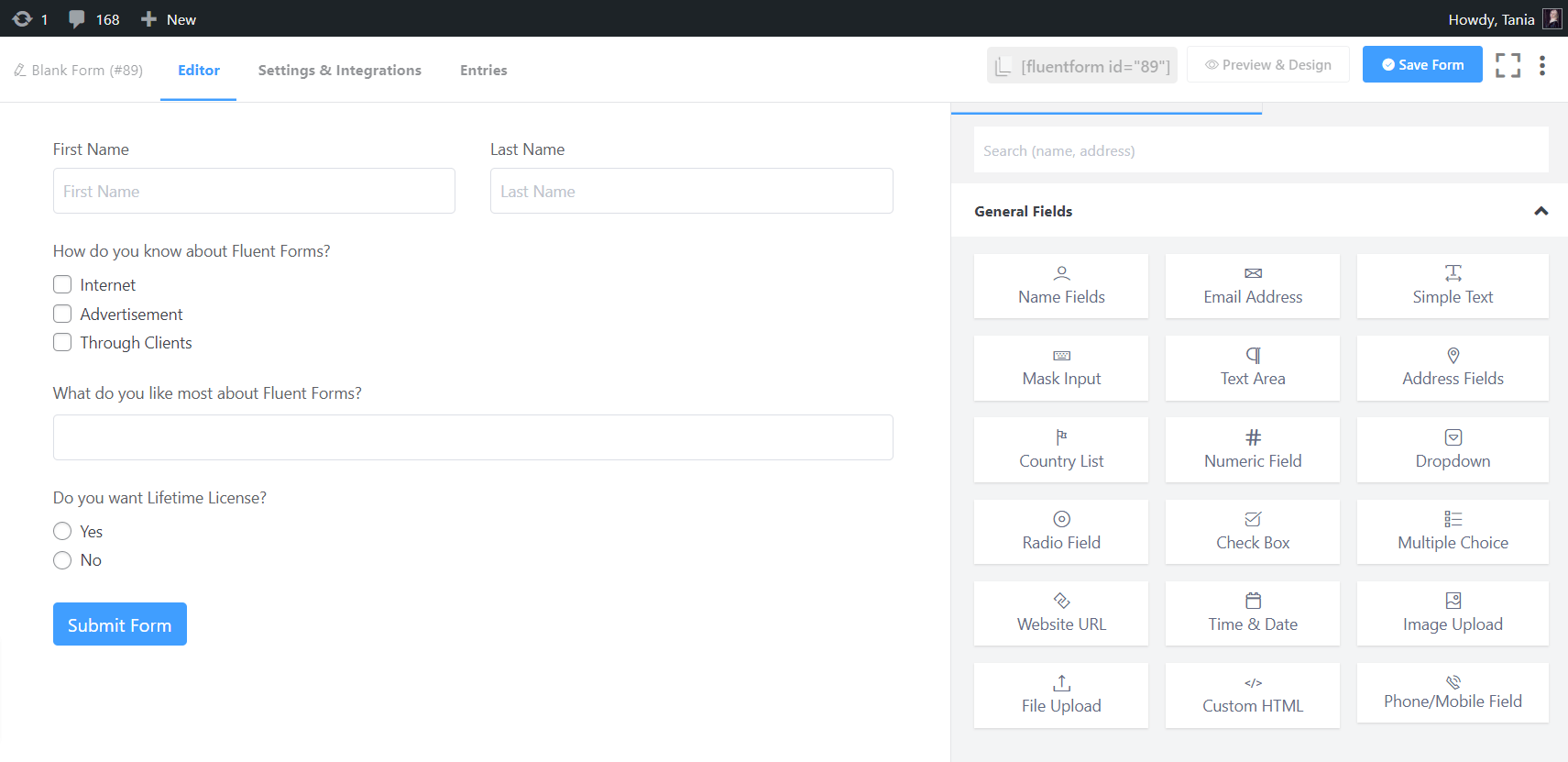This screenshot has height=762, width=1568.
Task: Click into the First Name input
Action: (x=254, y=191)
